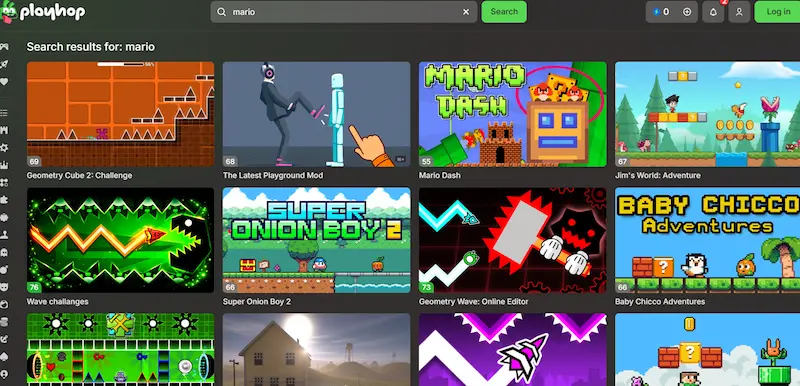Select ghost category icon in sidebar
The width and height of the screenshot is (800, 386).
[x=4, y=252]
